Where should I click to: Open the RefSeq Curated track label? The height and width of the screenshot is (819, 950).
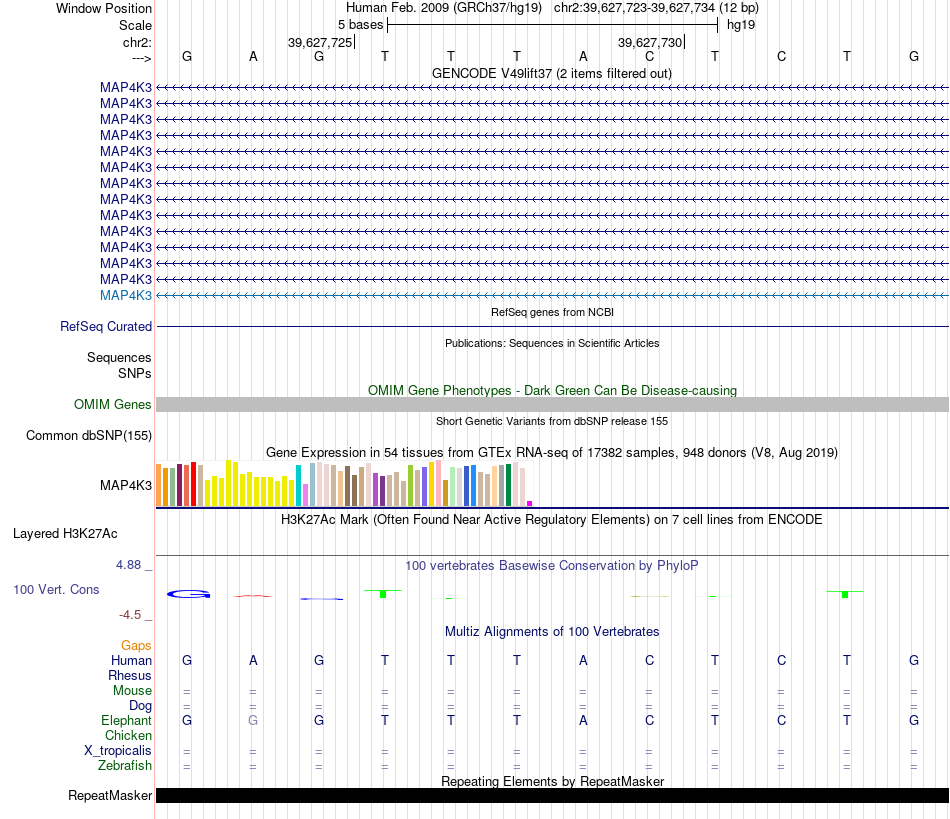click(x=106, y=327)
